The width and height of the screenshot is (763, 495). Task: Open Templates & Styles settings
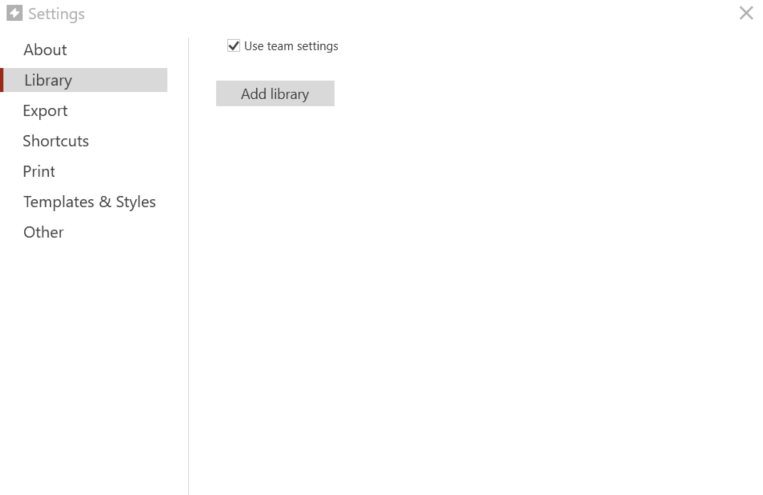pos(90,202)
